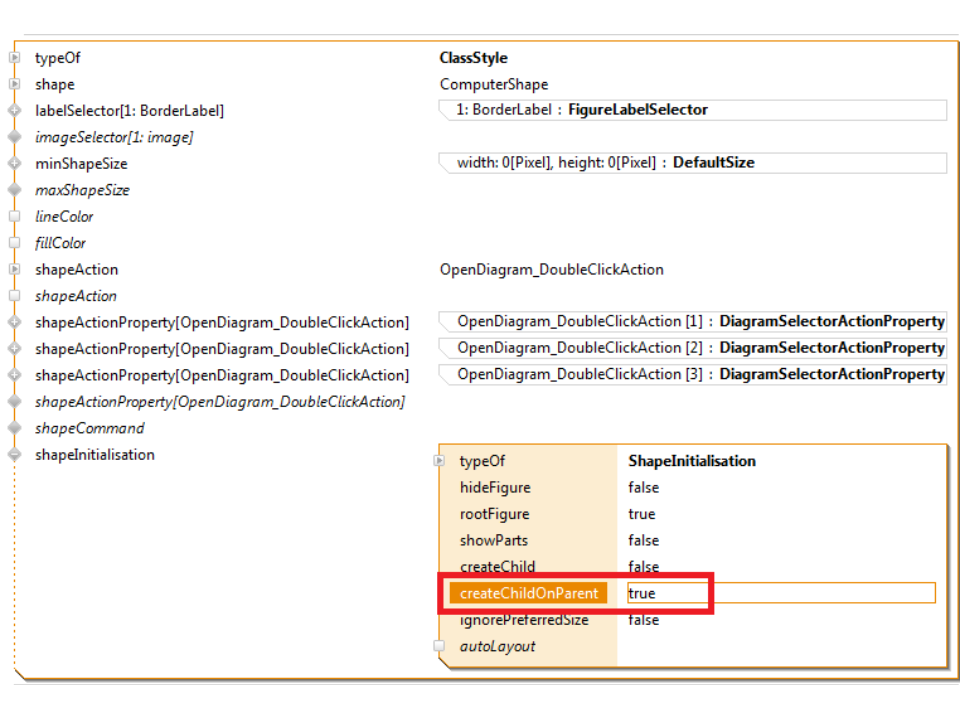Toggle the showParts false value
Screen dimensions: 960x720
[x=643, y=540]
